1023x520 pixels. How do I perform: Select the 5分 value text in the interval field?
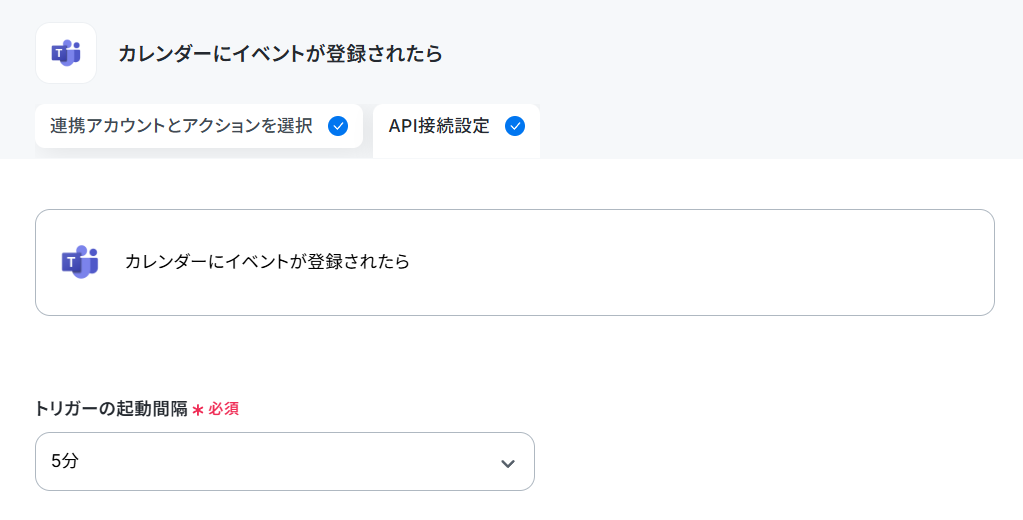[65, 461]
